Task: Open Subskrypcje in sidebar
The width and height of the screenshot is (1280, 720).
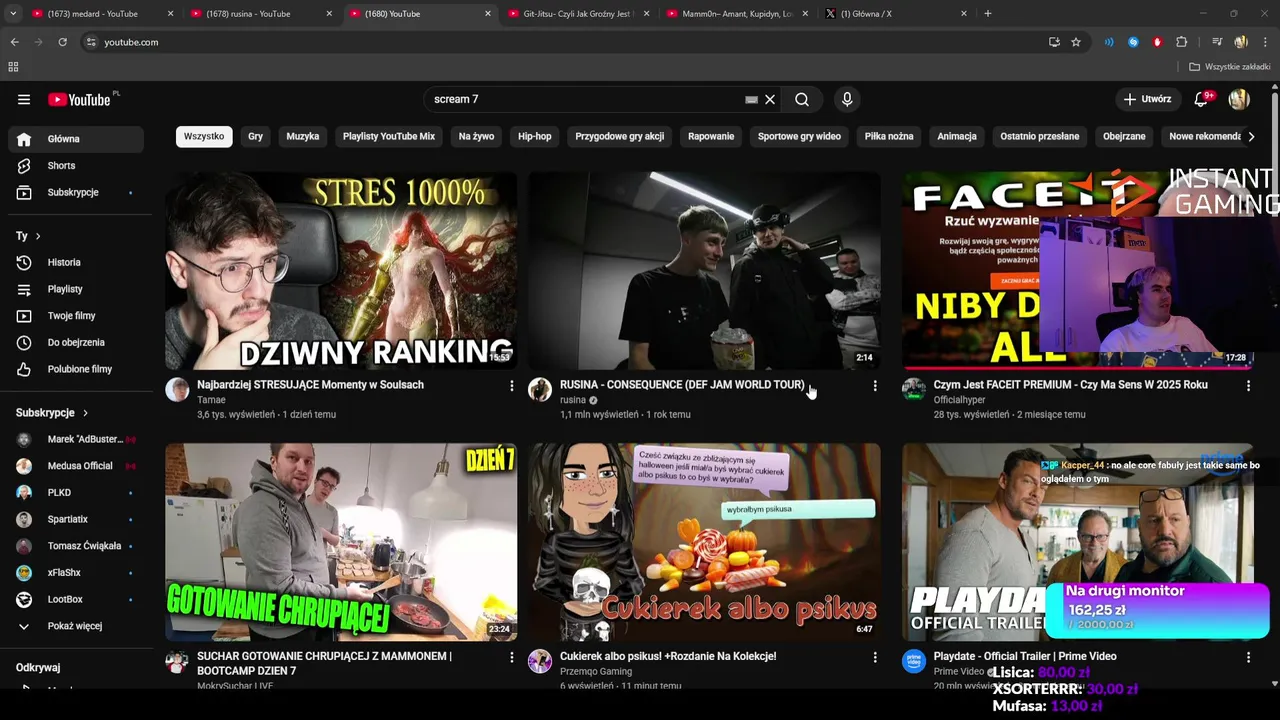Action: [x=76, y=192]
